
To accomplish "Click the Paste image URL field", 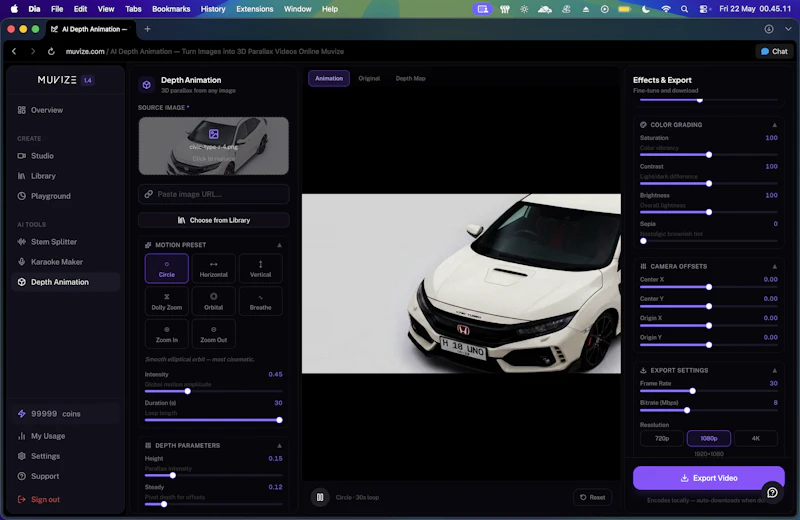I will click(214, 194).
